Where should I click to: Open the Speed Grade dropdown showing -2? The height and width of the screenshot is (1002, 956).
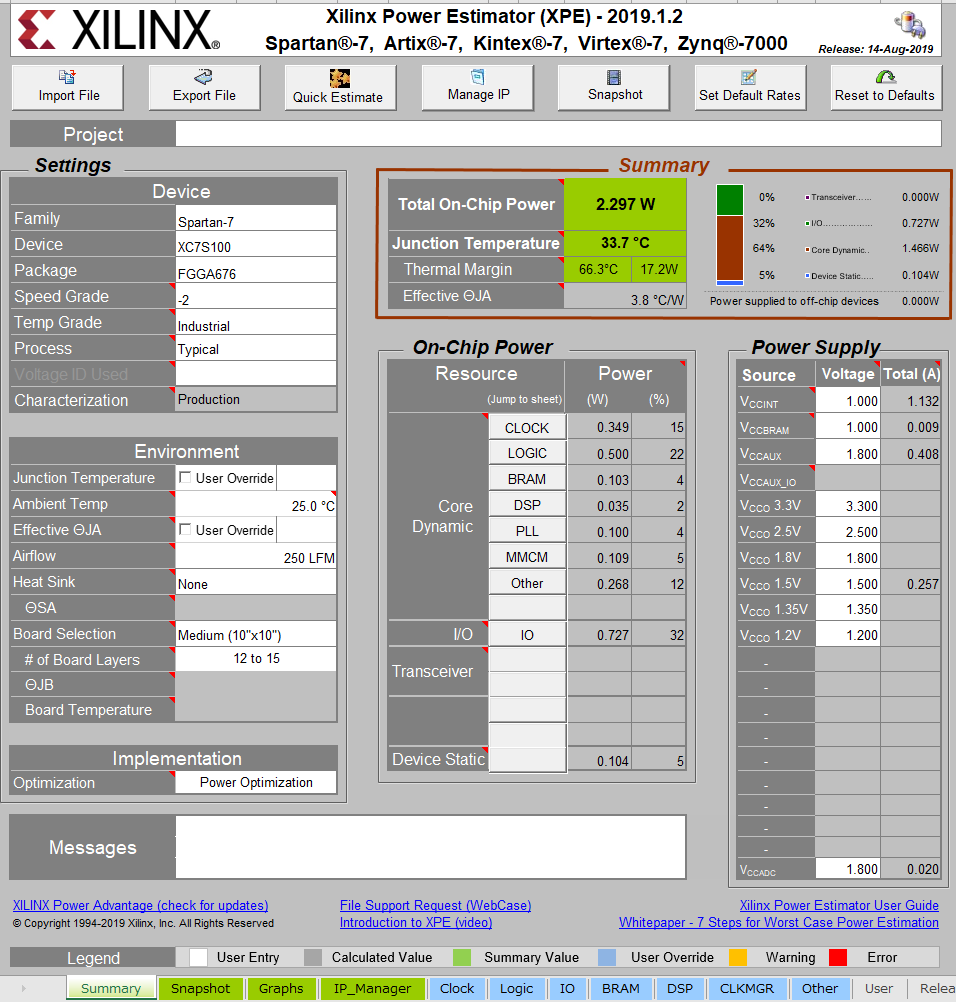pos(256,297)
